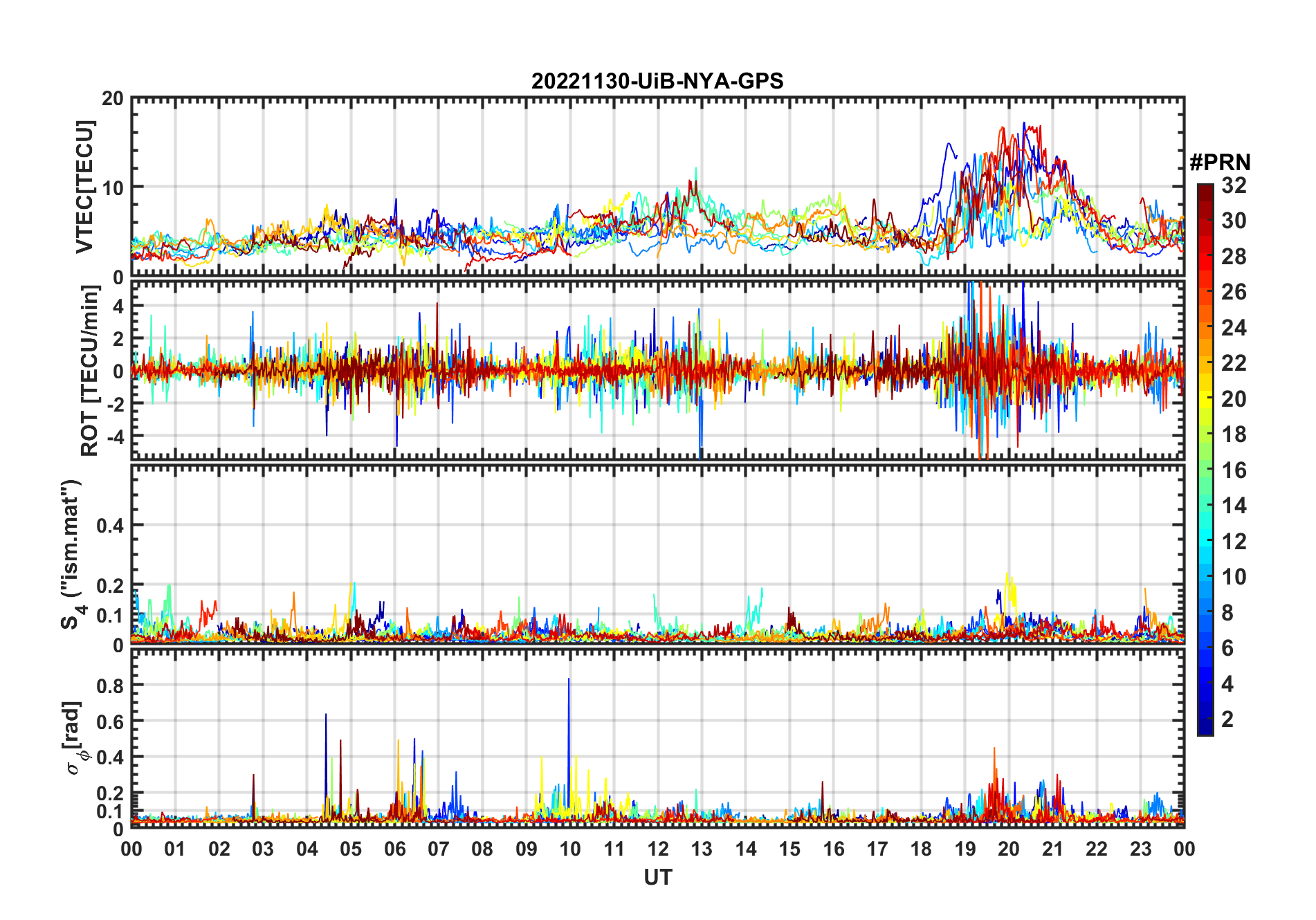
Task: Click hour tick 11 on UT axis
Action: pos(614,849)
